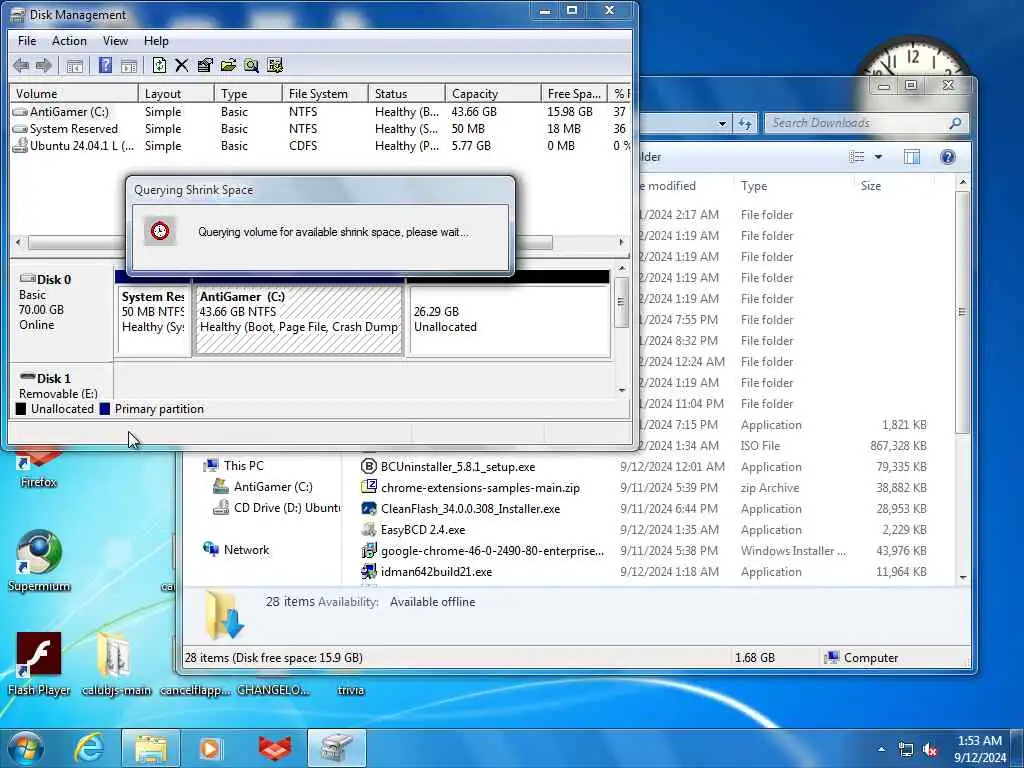Sort by the Status column header
1024x768 pixels.
(406, 93)
